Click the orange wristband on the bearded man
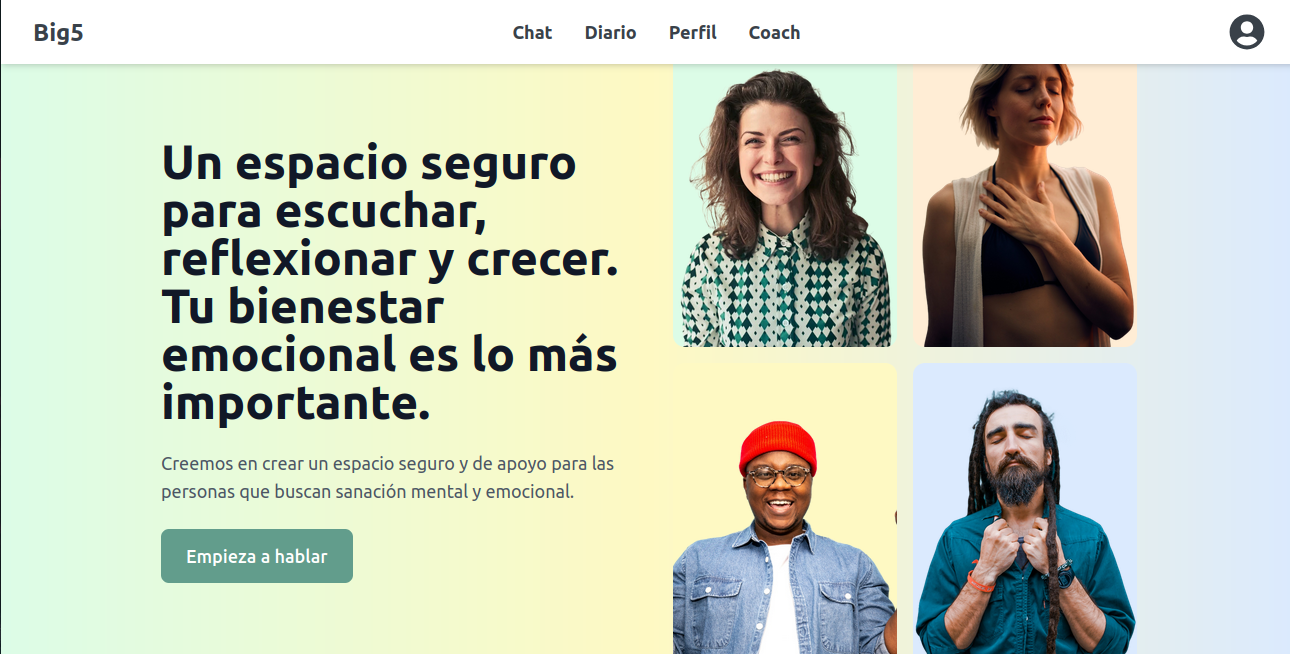This screenshot has width=1290, height=654. pyautogui.click(x=980, y=581)
